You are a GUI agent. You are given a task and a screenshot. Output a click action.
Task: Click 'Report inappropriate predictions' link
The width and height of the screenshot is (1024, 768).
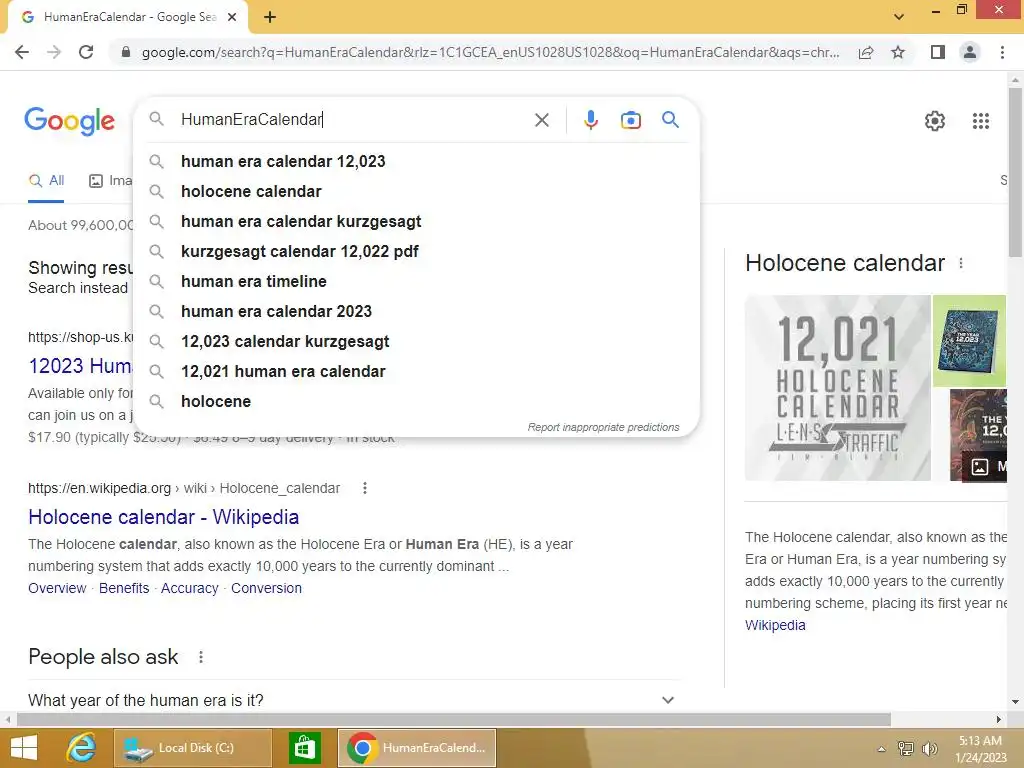(x=603, y=427)
